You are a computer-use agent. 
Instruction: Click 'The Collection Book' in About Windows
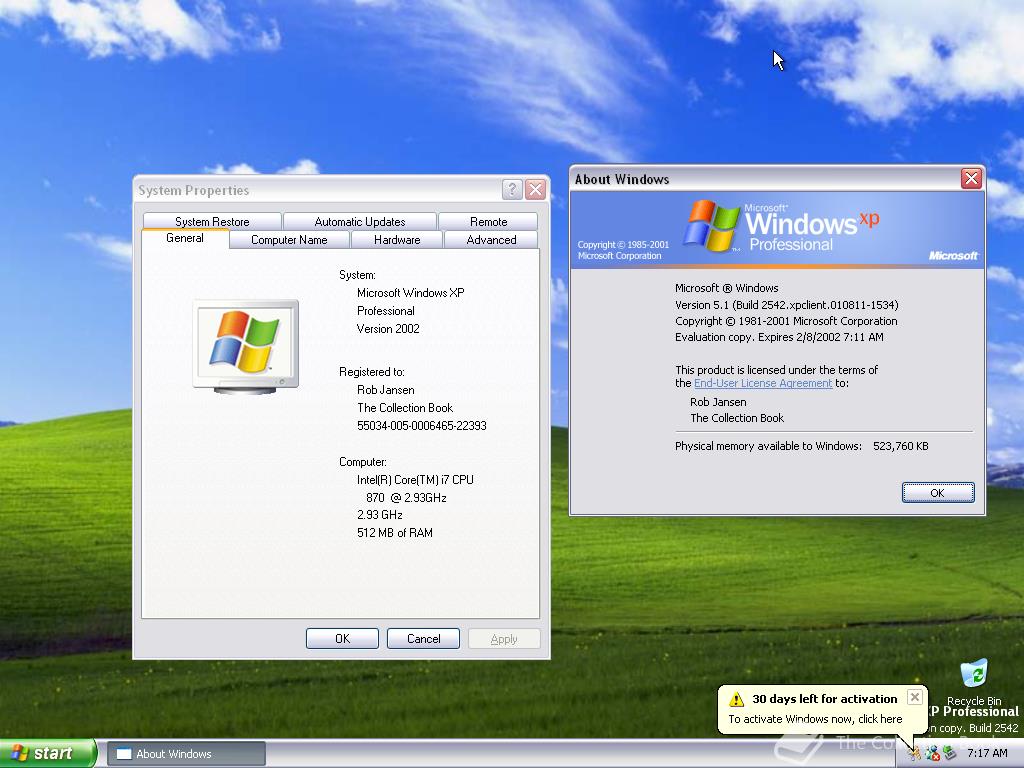[x=737, y=418]
